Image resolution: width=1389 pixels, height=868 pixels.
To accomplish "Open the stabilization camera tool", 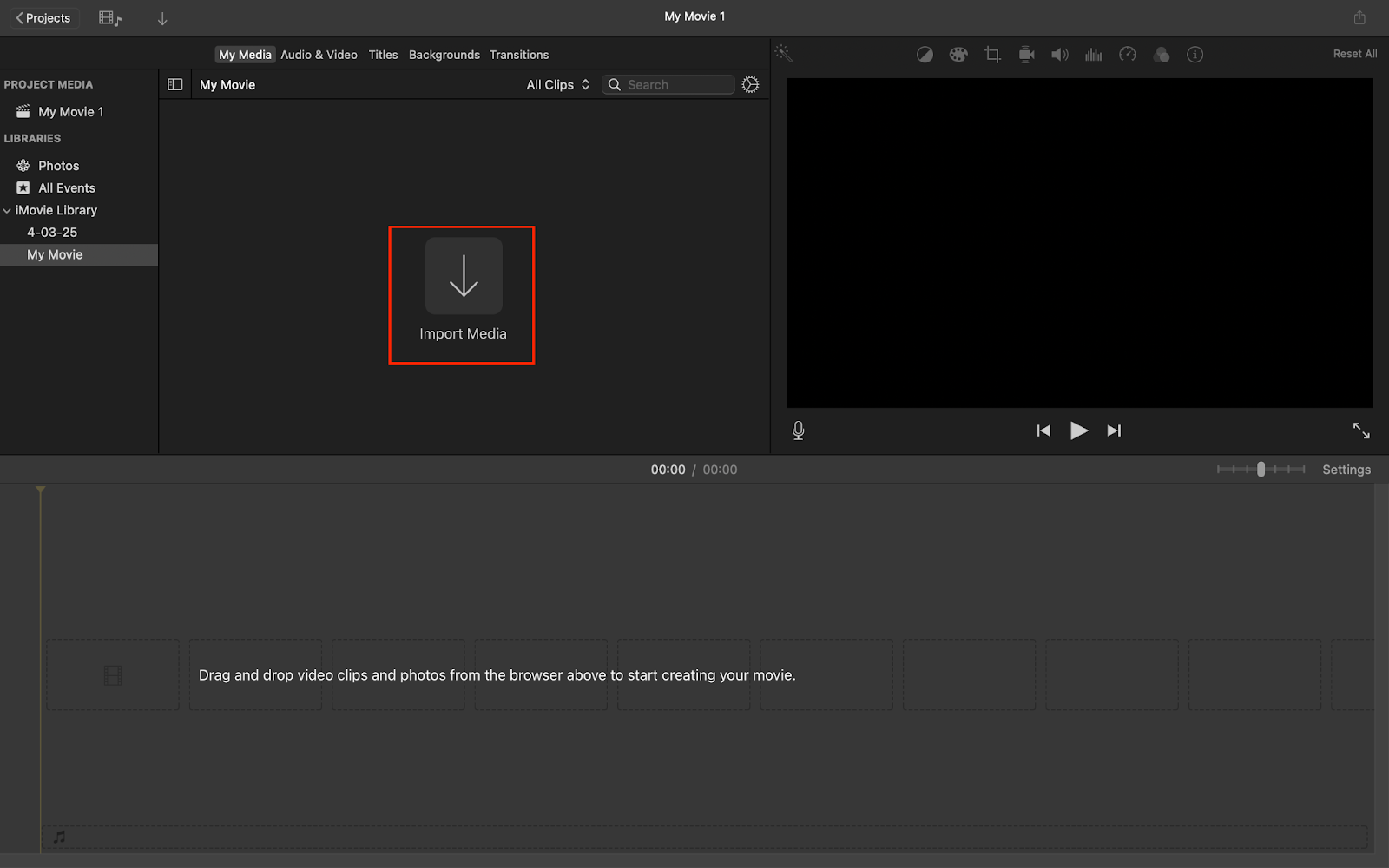I will click(x=1026, y=55).
